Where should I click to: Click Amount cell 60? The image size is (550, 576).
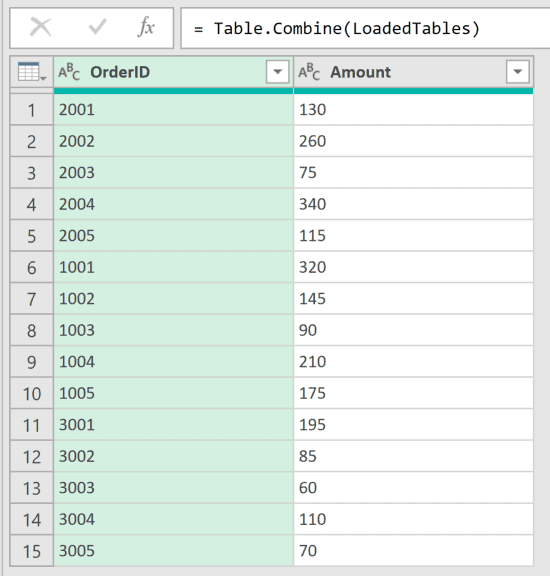[x=413, y=488]
